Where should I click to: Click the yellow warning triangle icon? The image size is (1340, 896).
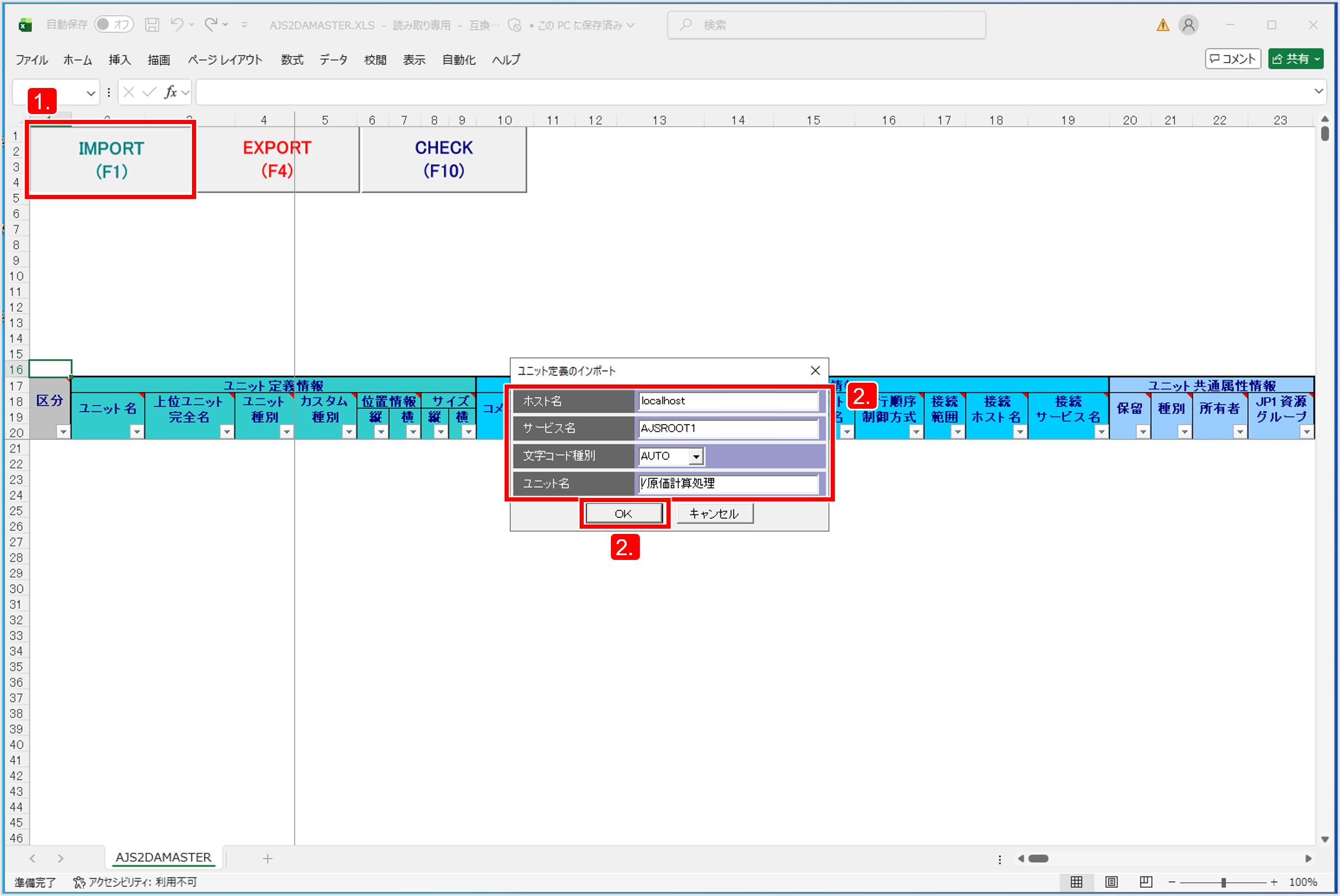point(1162,25)
